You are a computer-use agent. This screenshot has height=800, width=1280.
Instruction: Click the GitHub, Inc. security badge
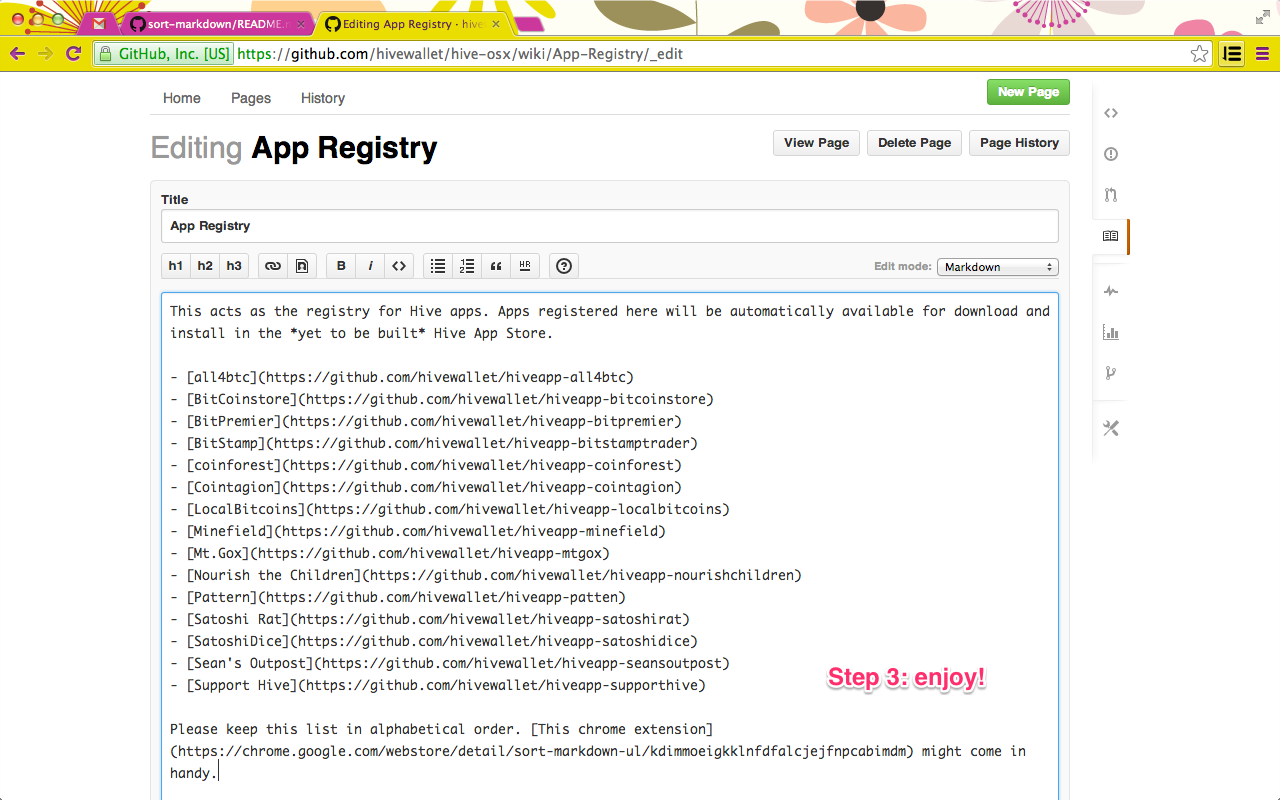165,54
